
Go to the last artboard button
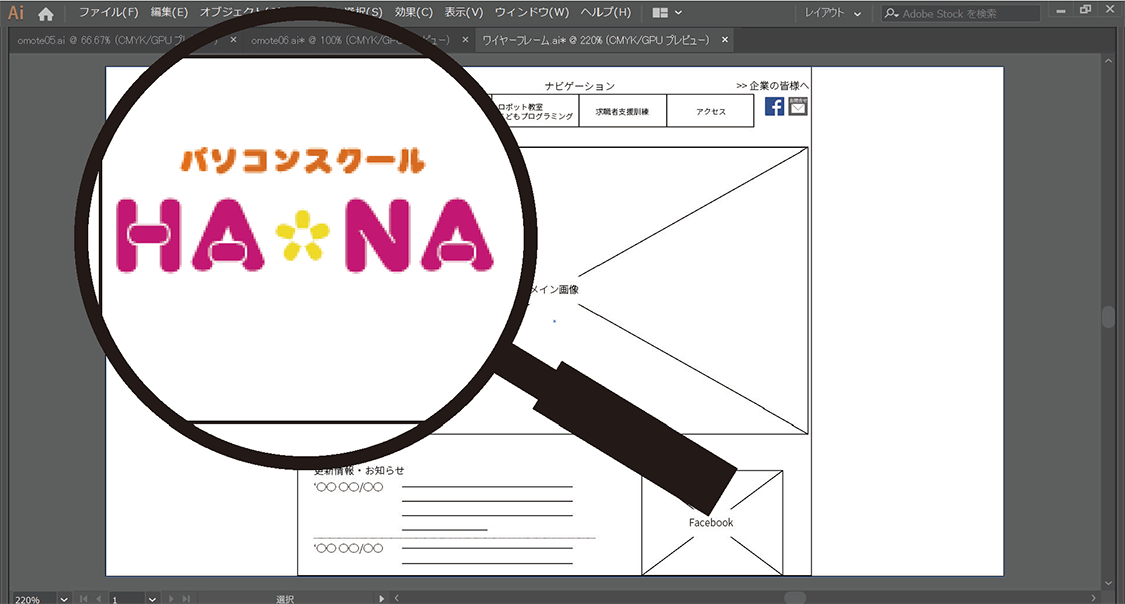187,598
